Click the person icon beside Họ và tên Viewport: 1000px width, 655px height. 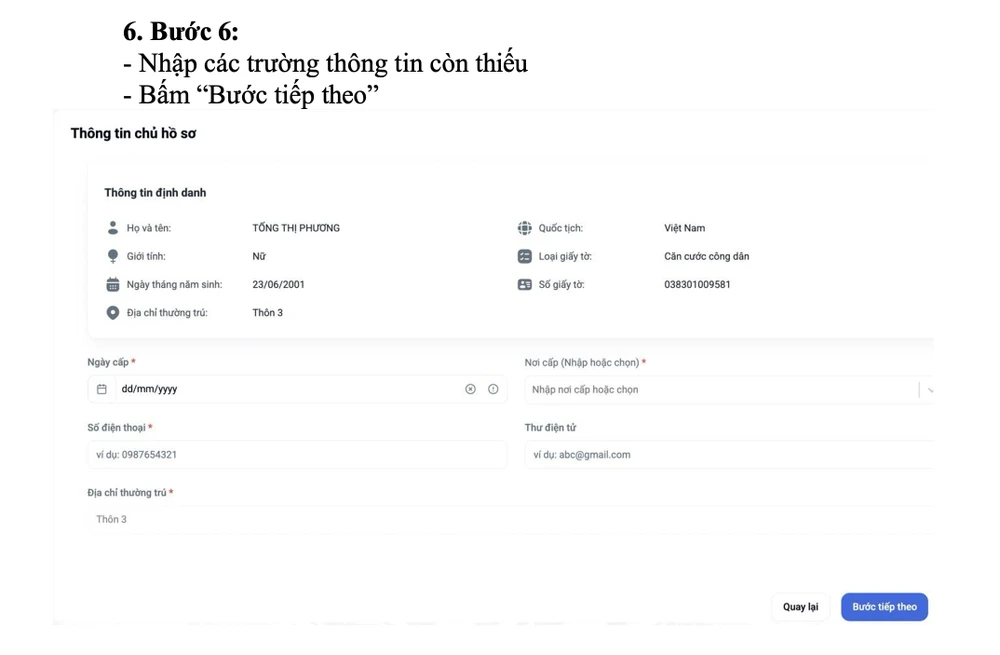pyautogui.click(x=113, y=228)
